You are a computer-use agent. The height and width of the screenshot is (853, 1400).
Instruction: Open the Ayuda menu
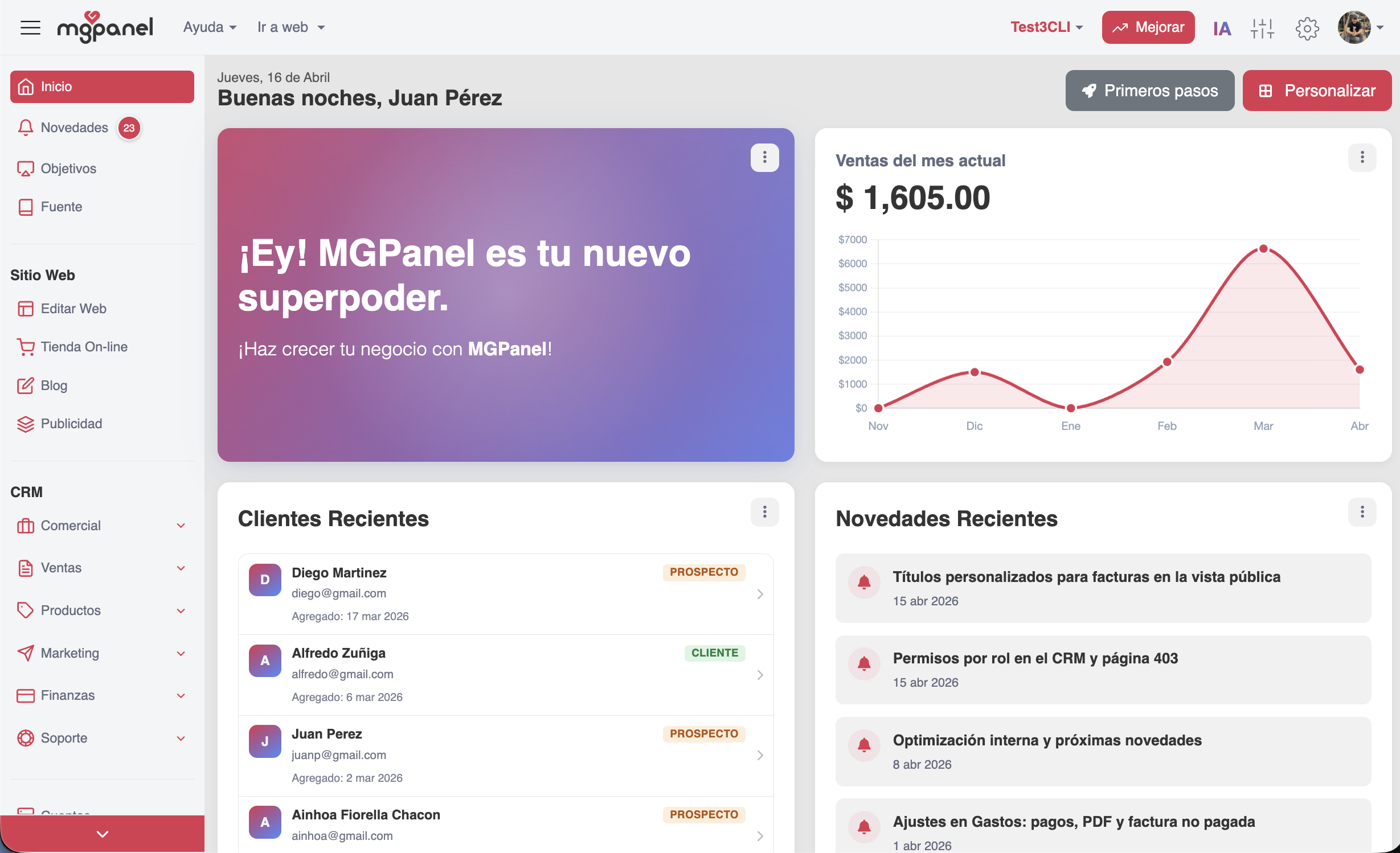pos(209,27)
